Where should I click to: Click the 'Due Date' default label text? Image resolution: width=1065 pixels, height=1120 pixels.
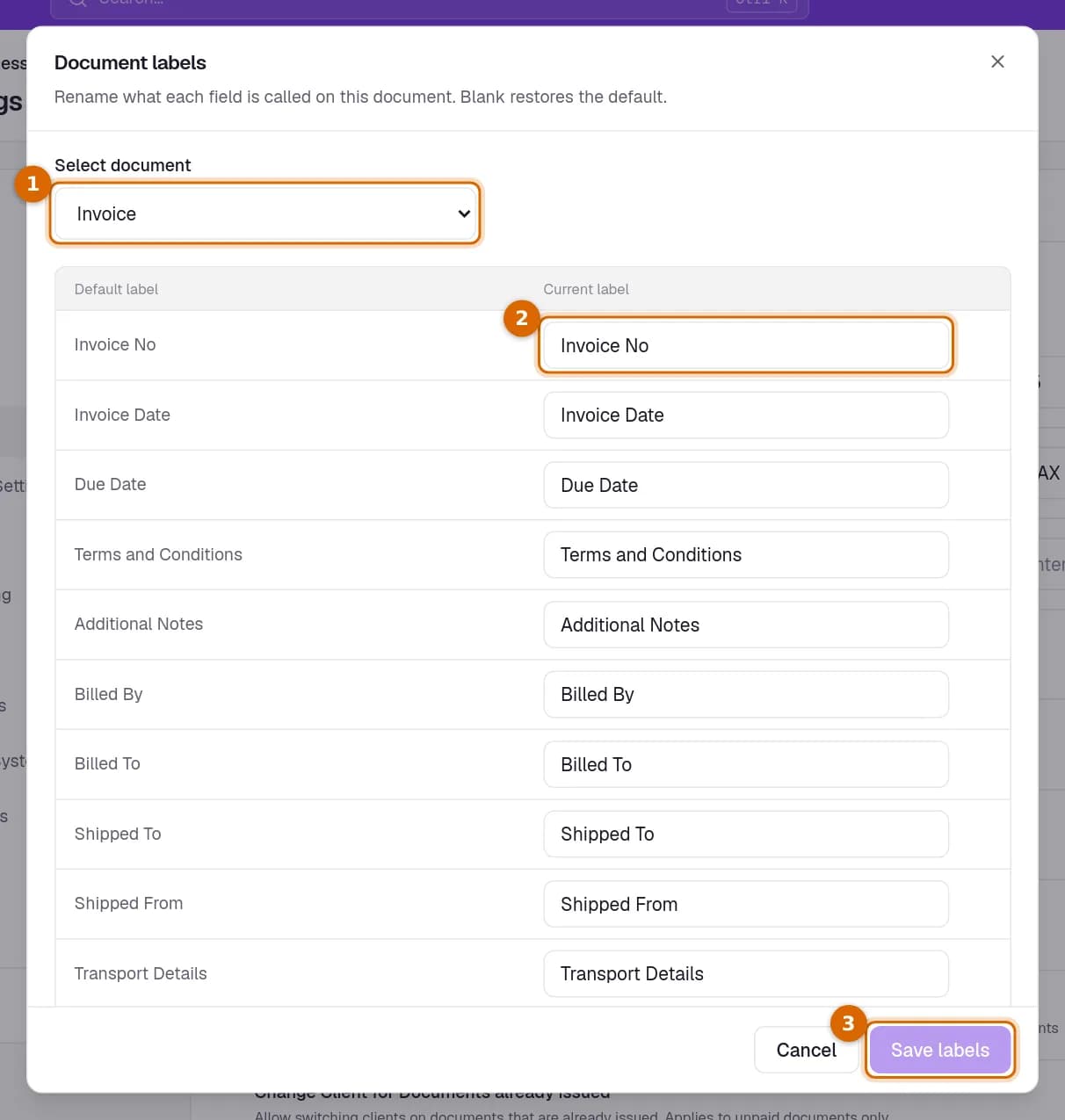click(110, 484)
